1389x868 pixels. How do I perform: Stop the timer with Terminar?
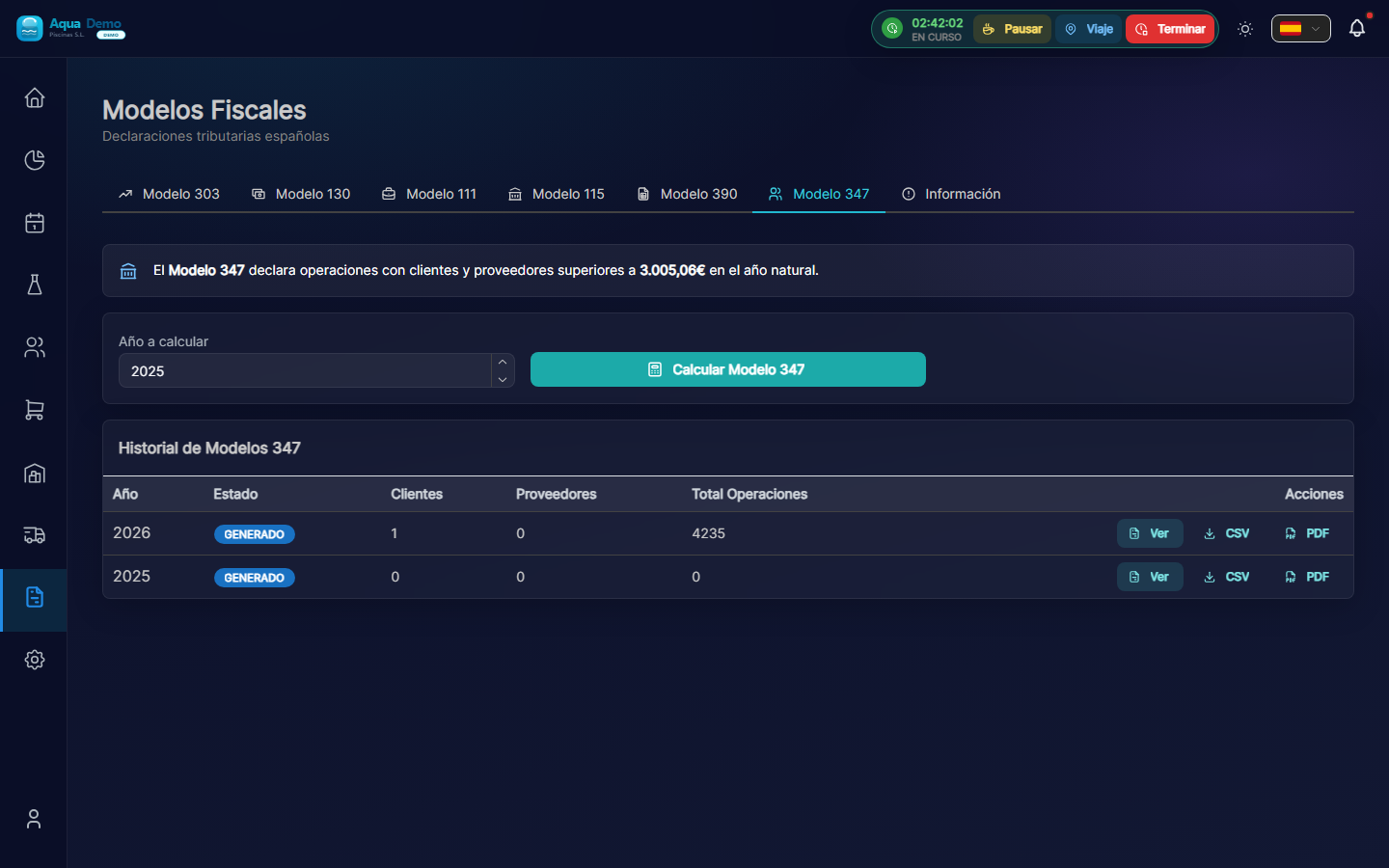pos(1170,29)
